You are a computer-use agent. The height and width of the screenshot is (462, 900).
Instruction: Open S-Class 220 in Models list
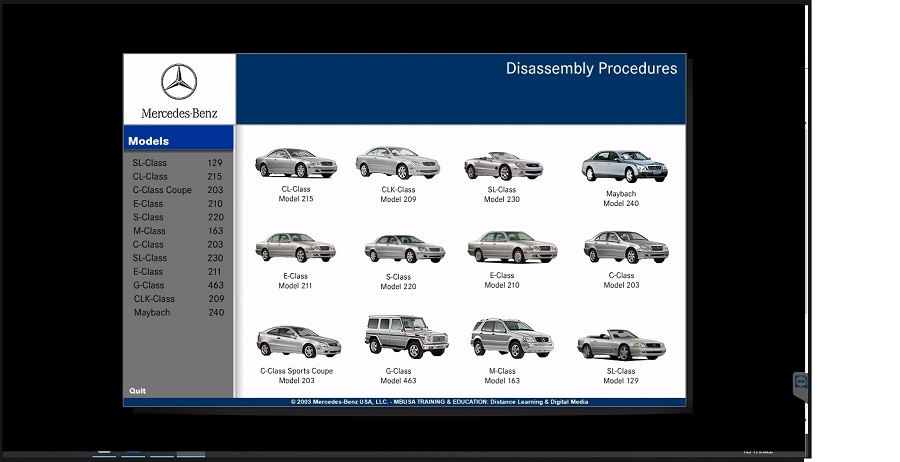(x=177, y=218)
